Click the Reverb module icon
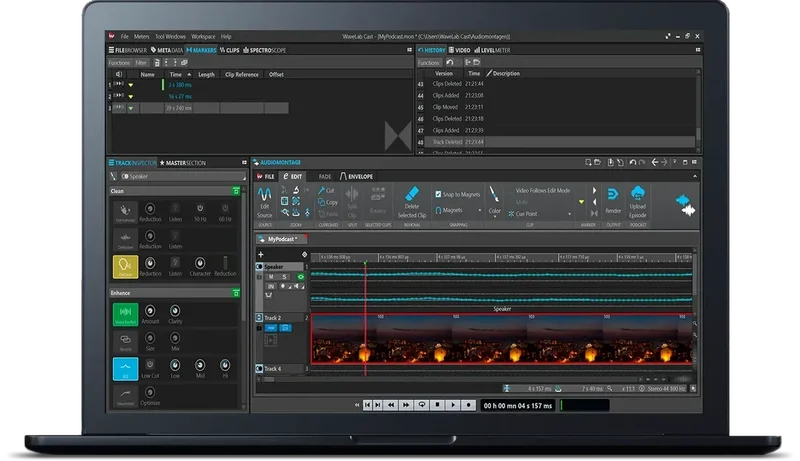Image resolution: width=800 pixels, height=461 pixels. [x=125, y=341]
